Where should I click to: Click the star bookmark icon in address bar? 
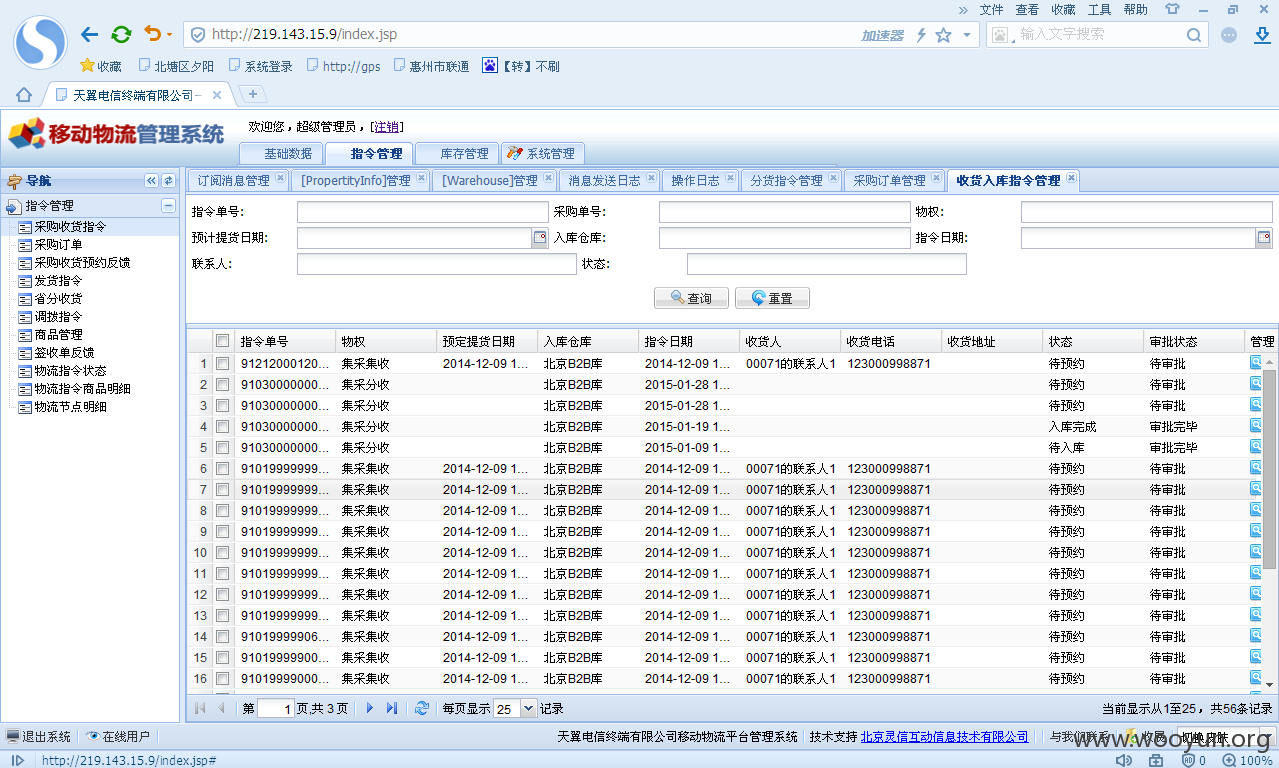coord(943,35)
